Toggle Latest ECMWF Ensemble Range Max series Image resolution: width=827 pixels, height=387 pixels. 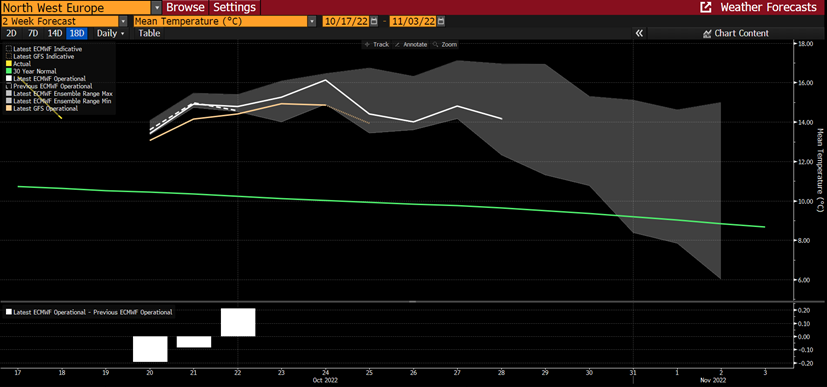pyautogui.click(x=58, y=93)
